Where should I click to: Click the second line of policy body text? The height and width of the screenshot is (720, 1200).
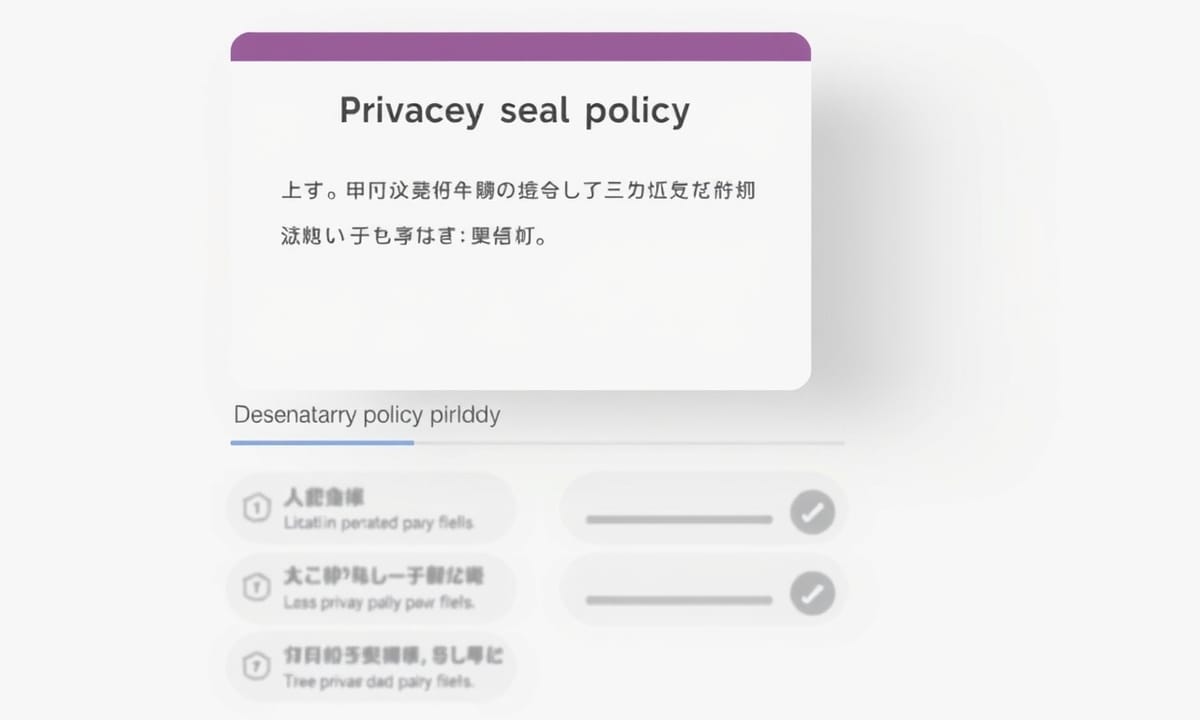[x=414, y=238]
